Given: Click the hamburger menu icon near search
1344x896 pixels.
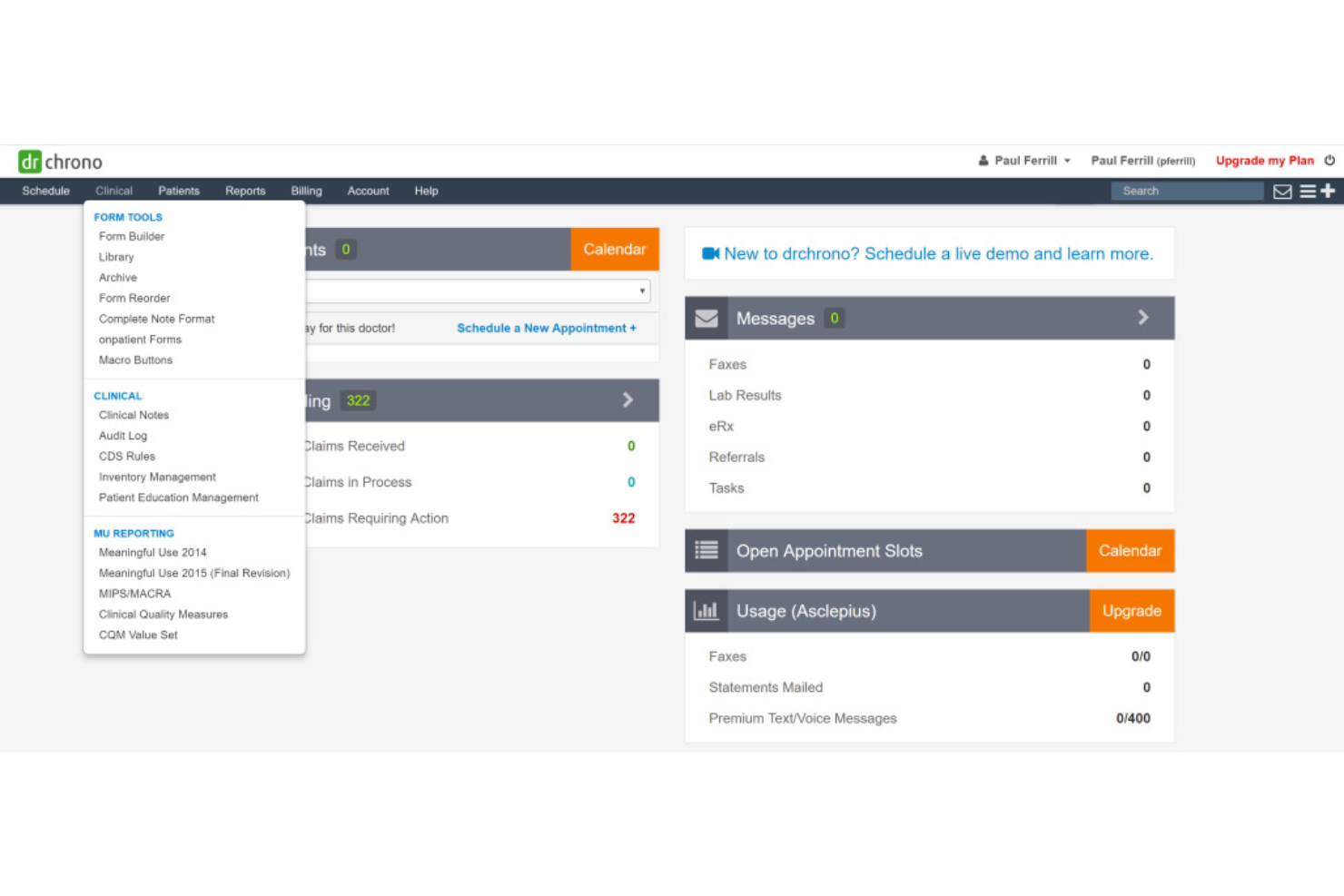Looking at the screenshot, I should (1307, 191).
